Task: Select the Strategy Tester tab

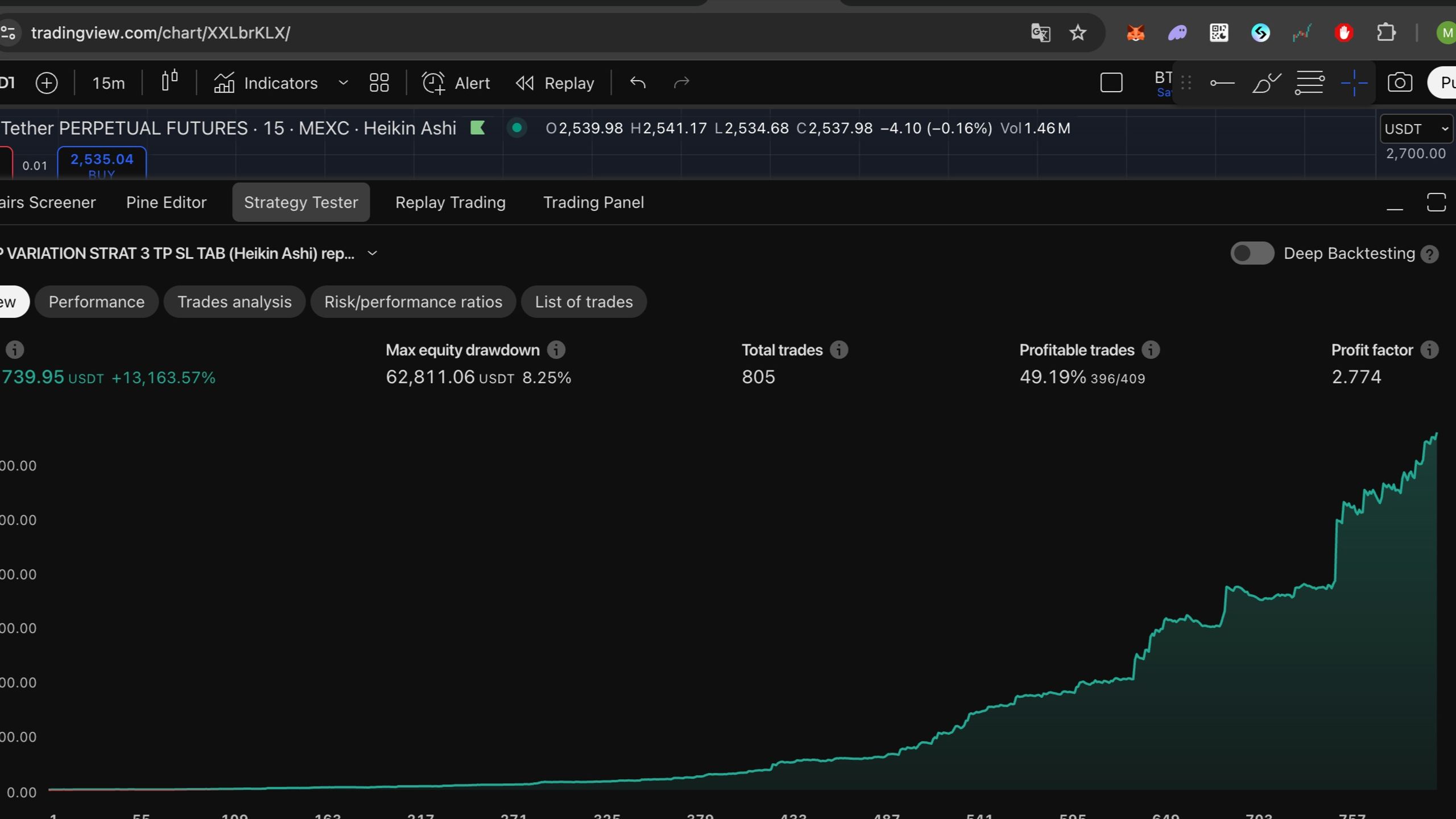Action: click(301, 202)
